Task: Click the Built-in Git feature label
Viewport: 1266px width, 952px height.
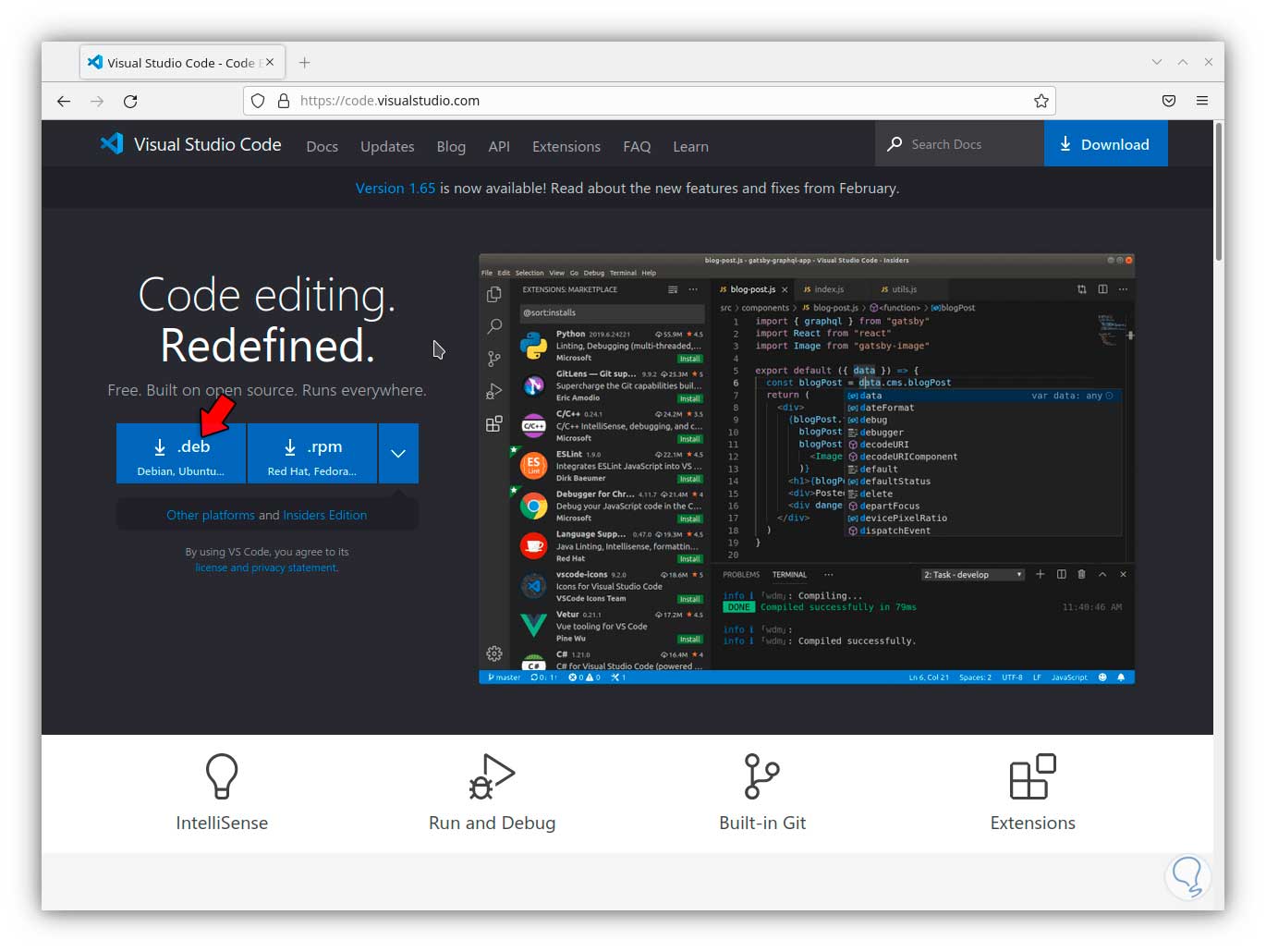Action: click(762, 823)
